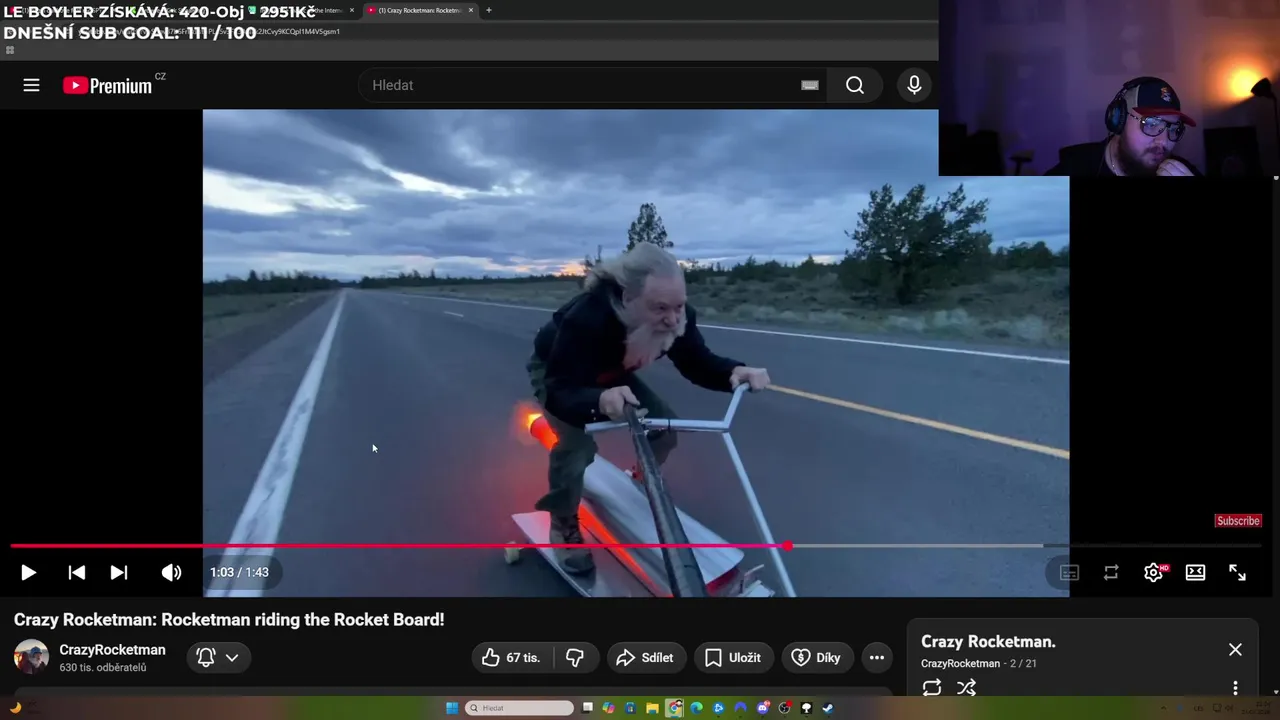The height and width of the screenshot is (720, 1280).
Task: Open Steam from taskbar
Action: (828, 708)
